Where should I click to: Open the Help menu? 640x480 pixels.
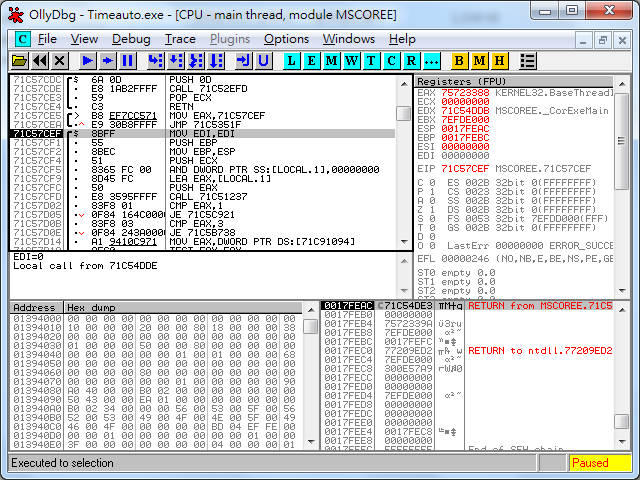click(402, 39)
